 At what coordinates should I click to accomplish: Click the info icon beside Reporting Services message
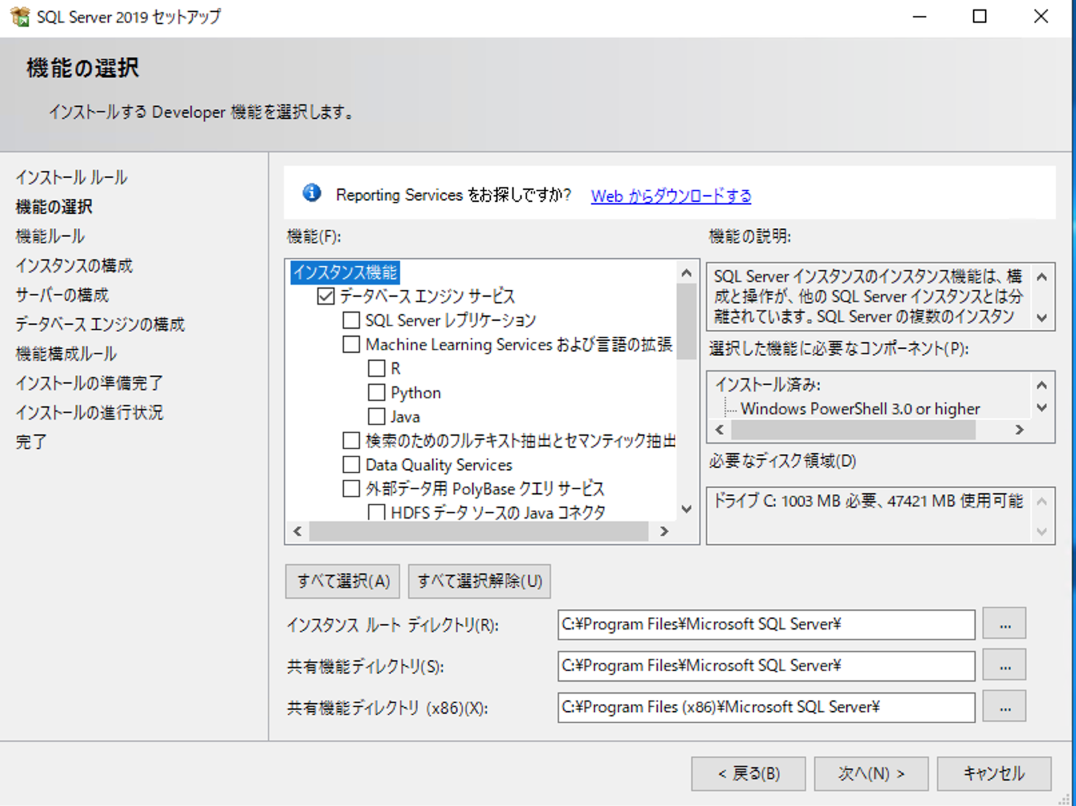pos(311,193)
